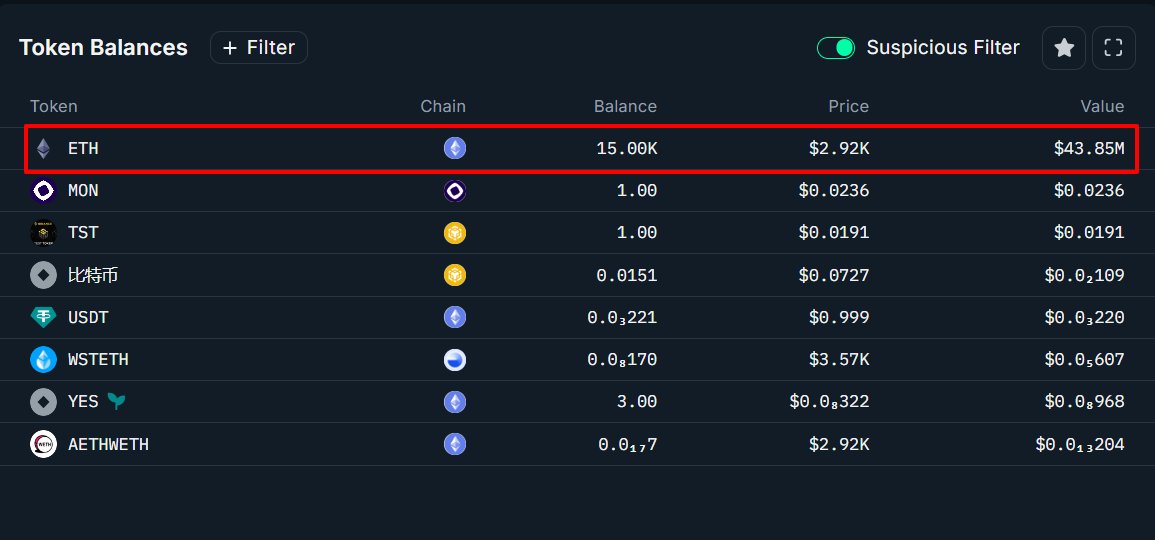
Task: Click the AETHWETH token icon
Action: coord(43,444)
